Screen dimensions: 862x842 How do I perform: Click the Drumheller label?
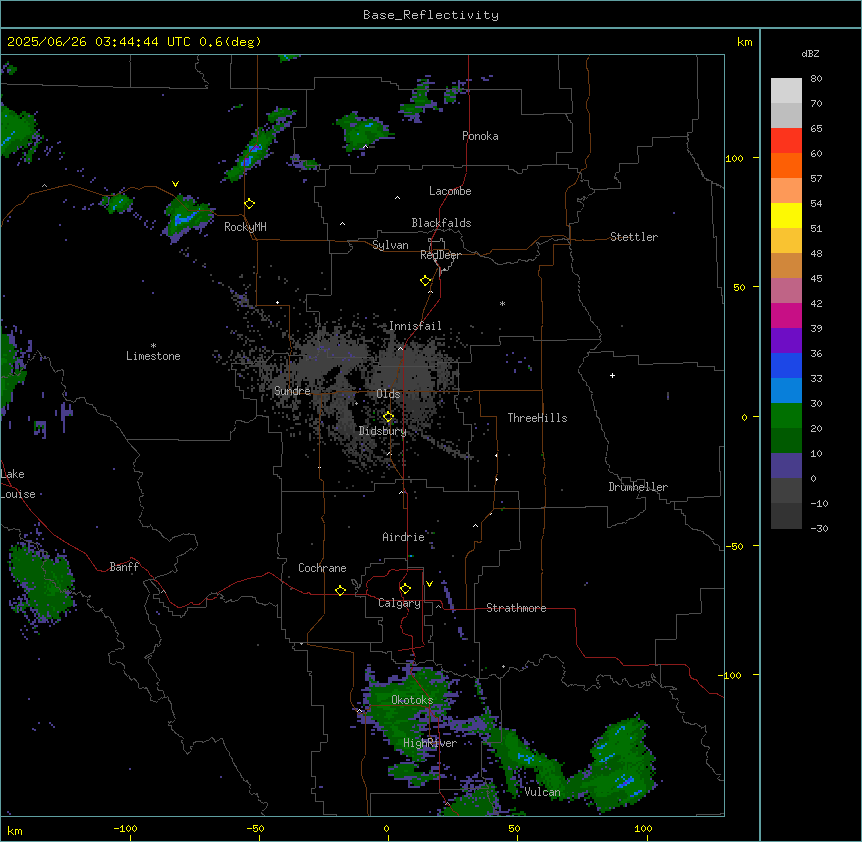click(x=638, y=487)
